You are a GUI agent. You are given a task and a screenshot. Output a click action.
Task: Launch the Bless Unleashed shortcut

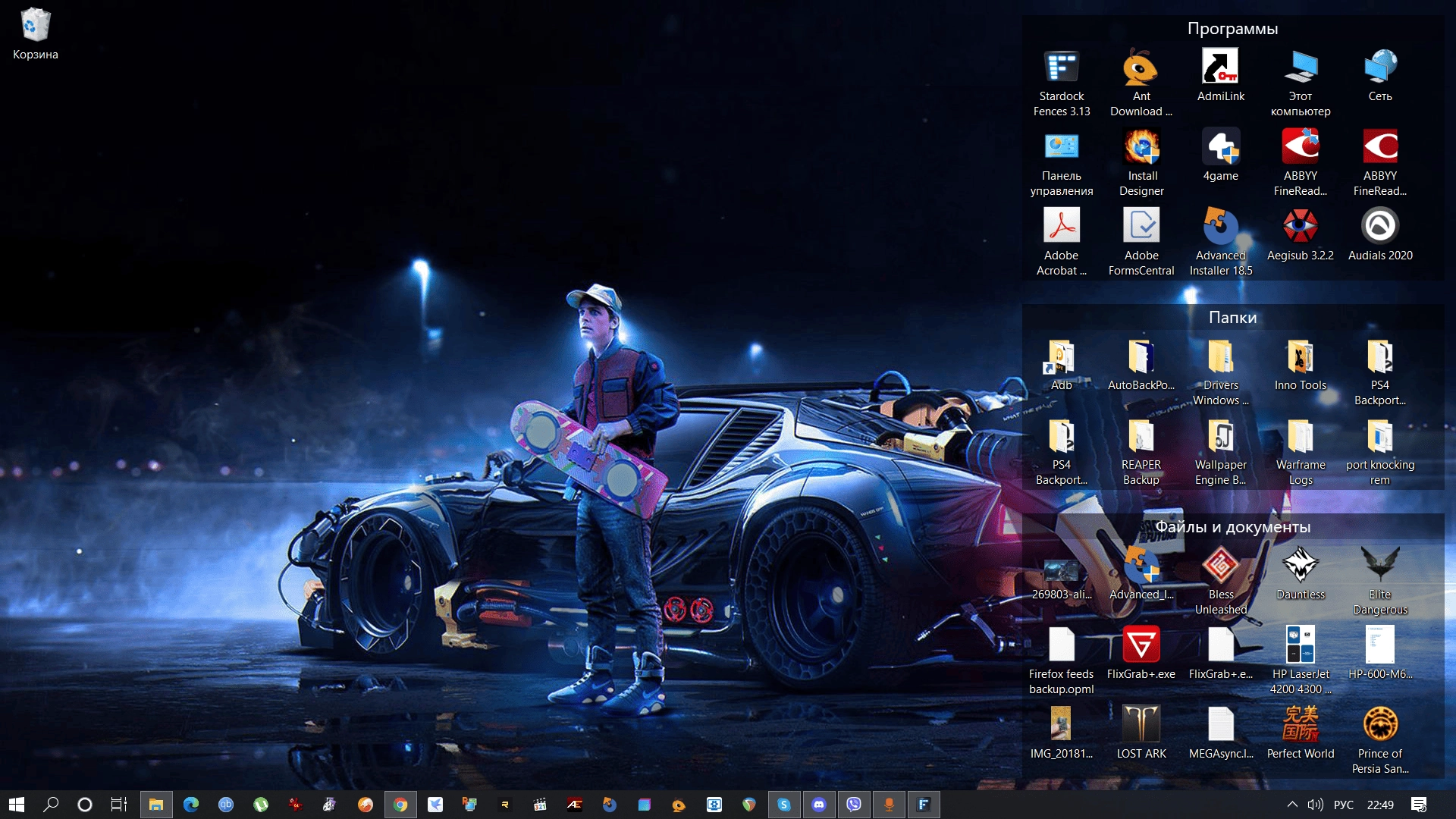click(x=1221, y=582)
